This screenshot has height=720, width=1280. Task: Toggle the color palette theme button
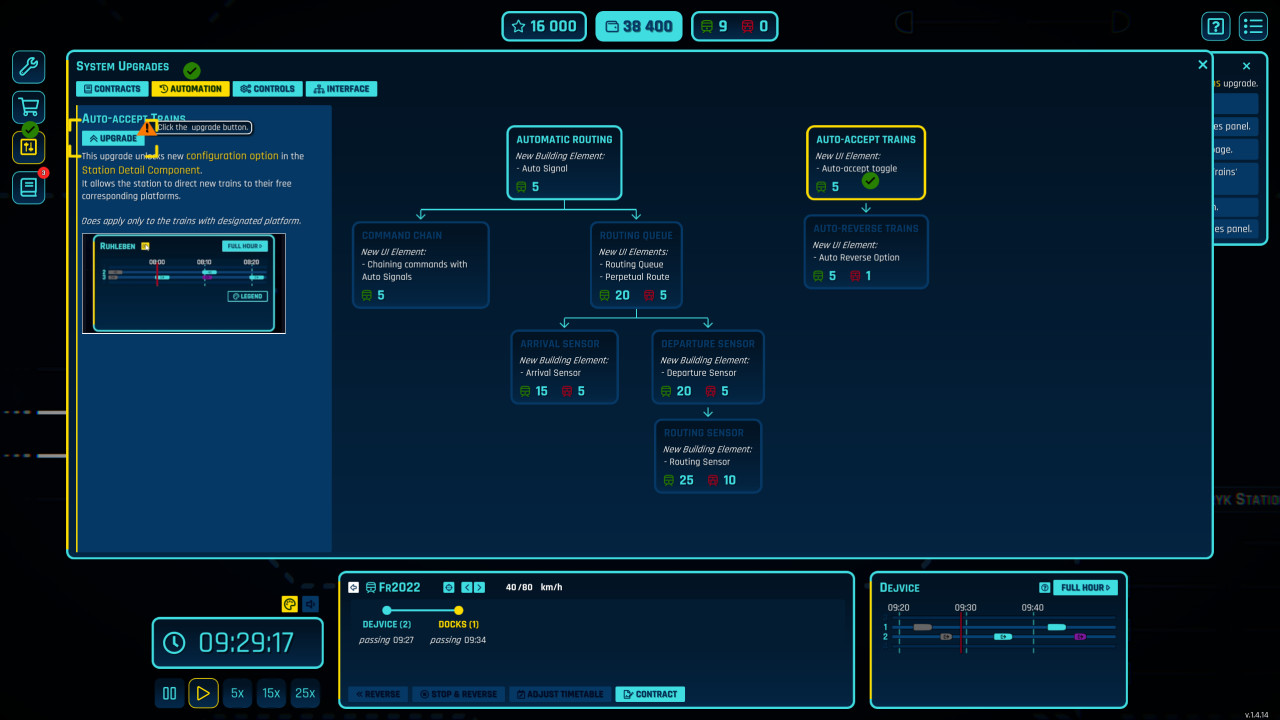click(x=289, y=604)
